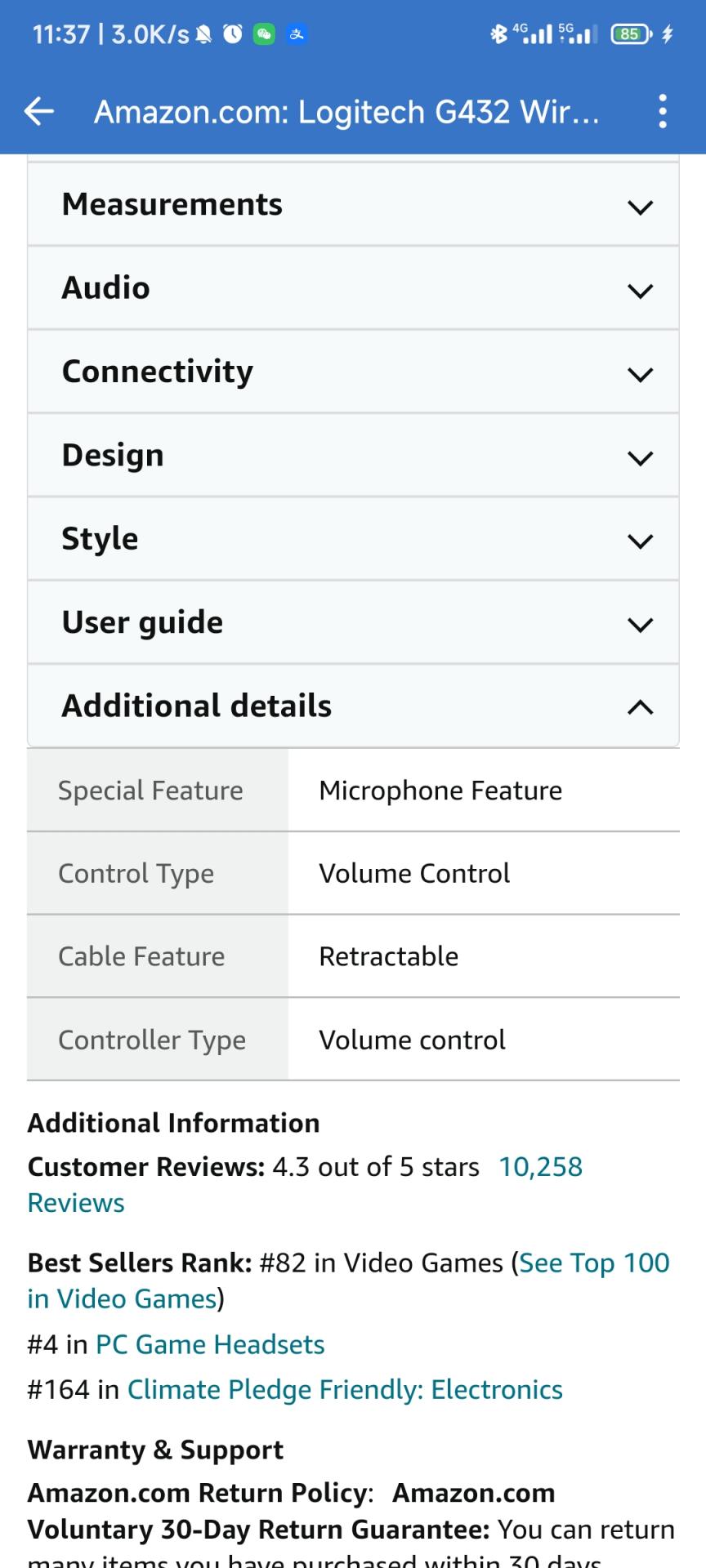706x1568 pixels.
Task: Tap the WeChat notification icon
Action: click(x=264, y=33)
